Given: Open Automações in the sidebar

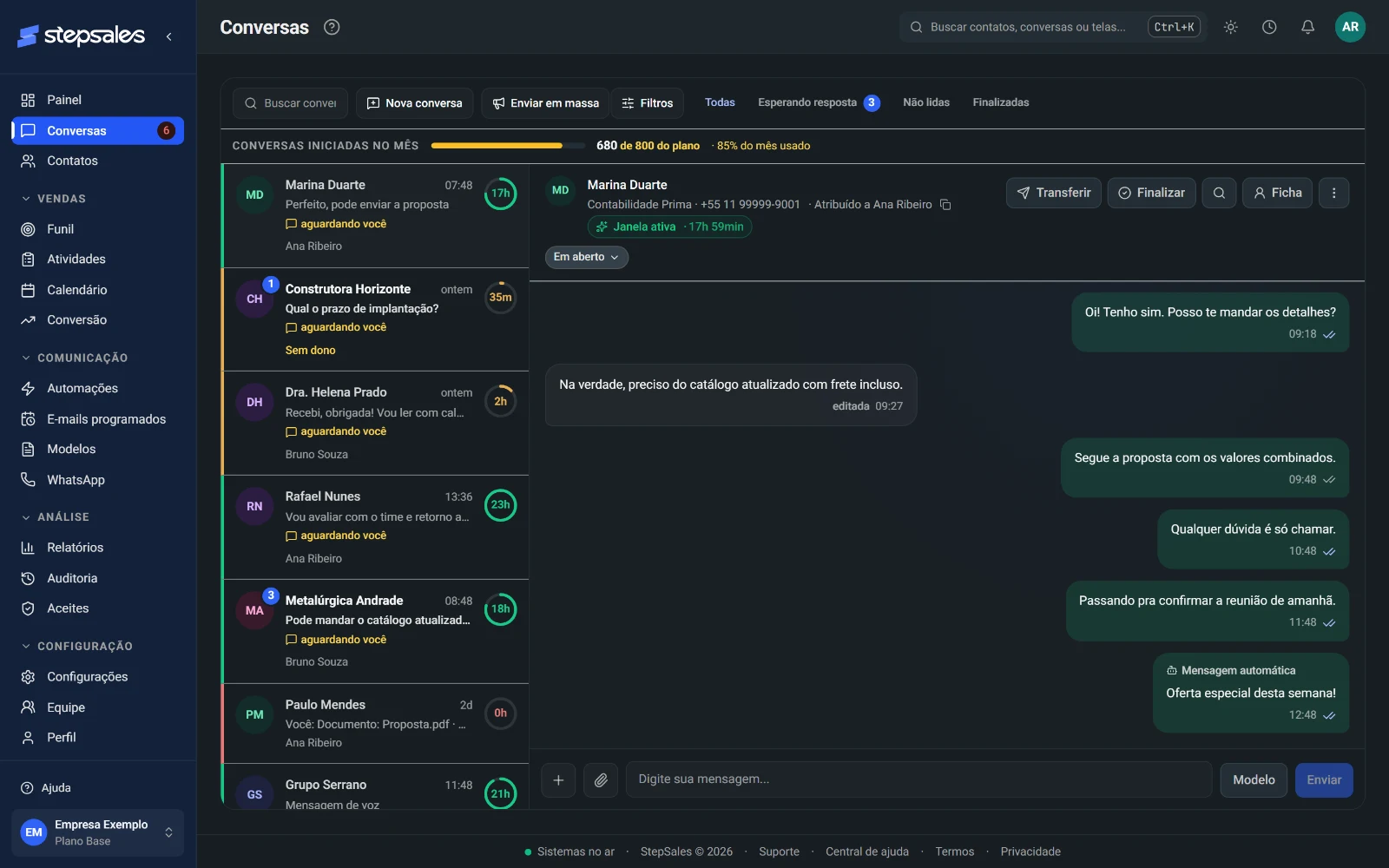Looking at the screenshot, I should [98, 388].
